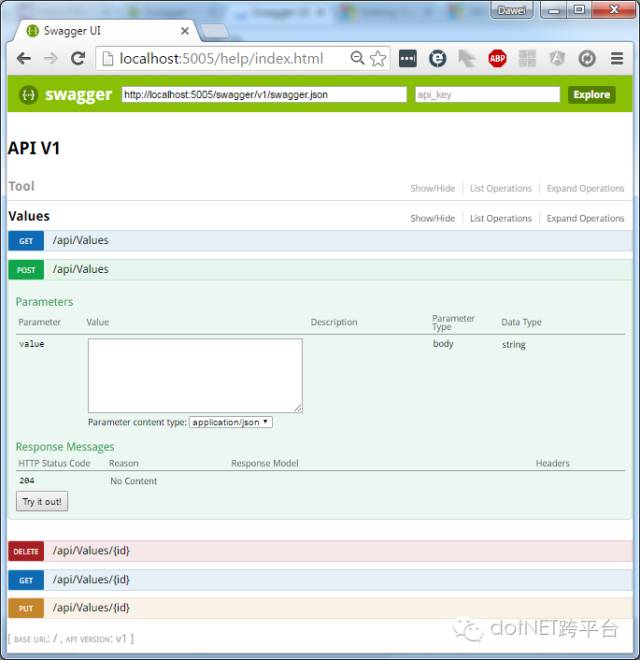Bookmark page with the star icon
This screenshot has width=640, height=660.
click(378, 59)
